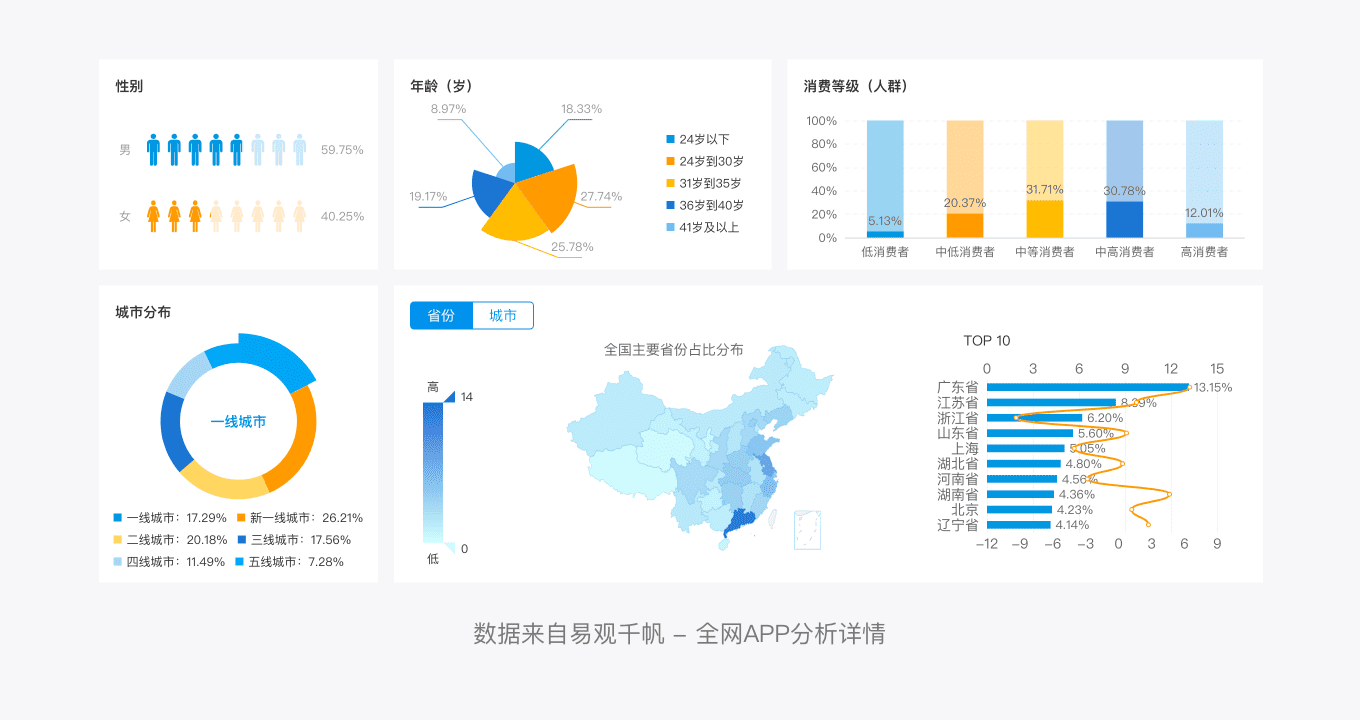The height and width of the screenshot is (720, 1360).
Task: Click the 13.15% value label for 广东省
Action: [x=1213, y=388]
